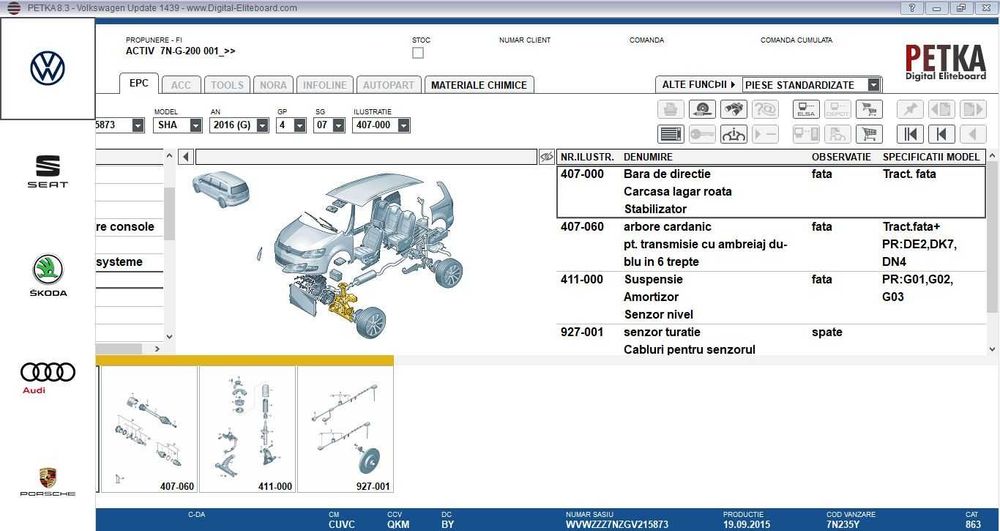Click the brake disc parts icon
Image resolution: width=1000 pixels, height=531 pixels.
[x=702, y=110]
